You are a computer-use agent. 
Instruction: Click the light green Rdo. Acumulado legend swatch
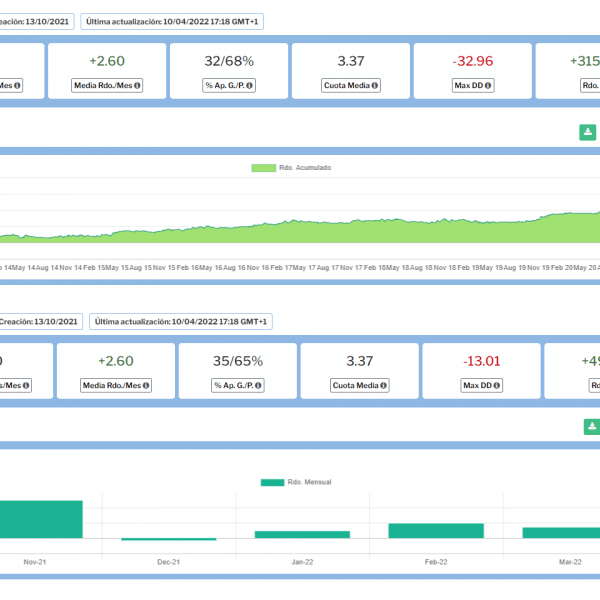(264, 168)
